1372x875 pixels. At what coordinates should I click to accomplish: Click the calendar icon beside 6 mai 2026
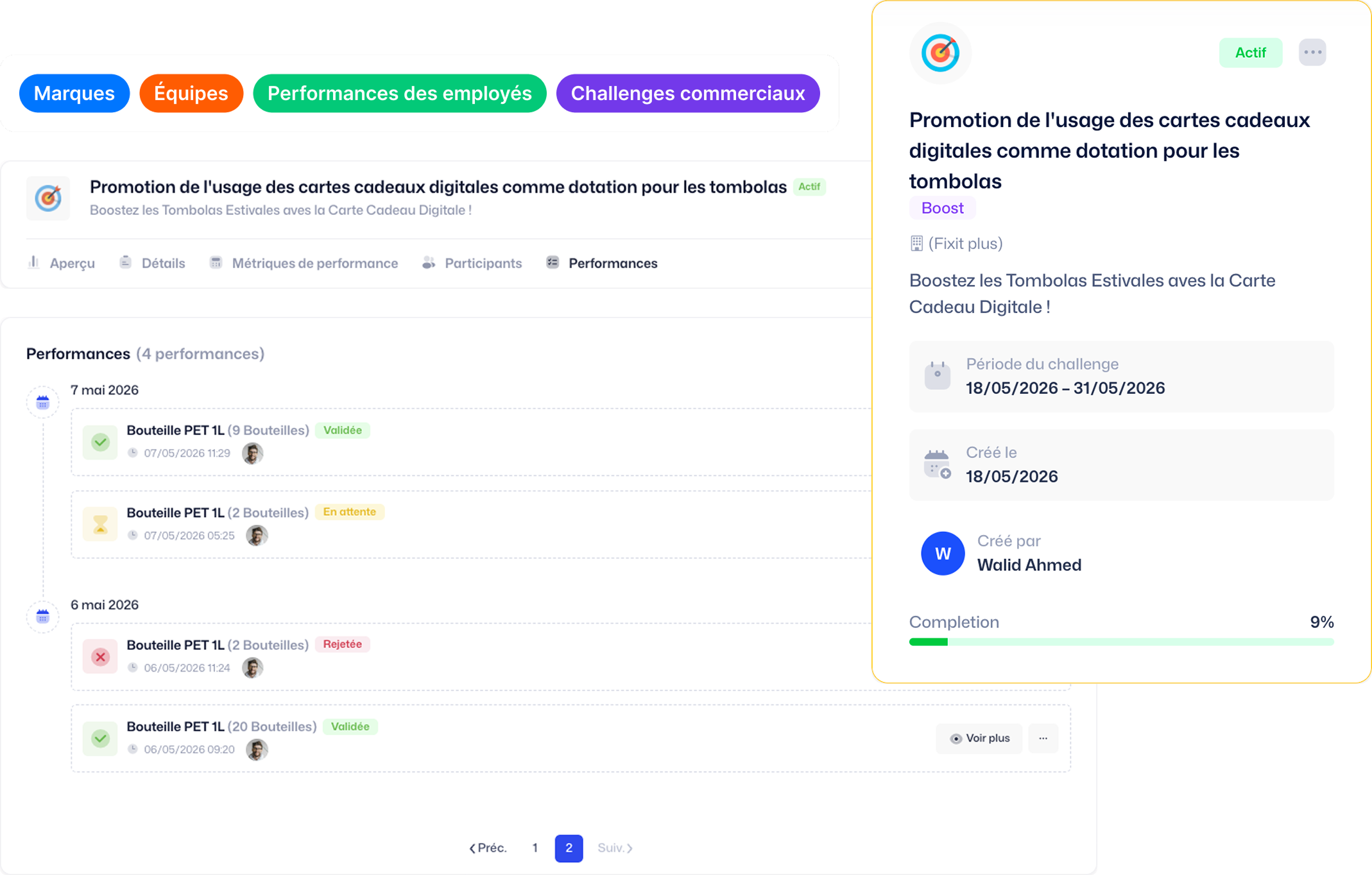pyautogui.click(x=43, y=617)
